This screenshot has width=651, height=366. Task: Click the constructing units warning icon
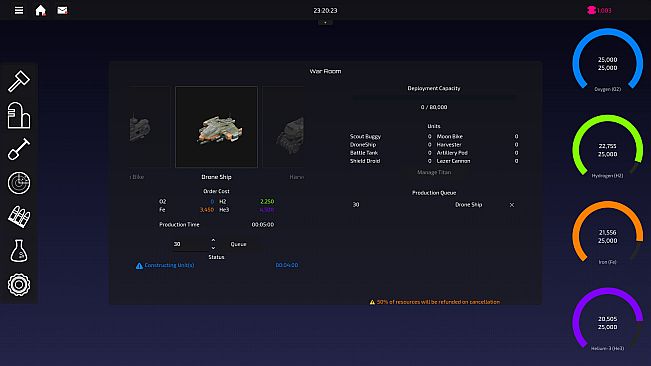(x=139, y=266)
